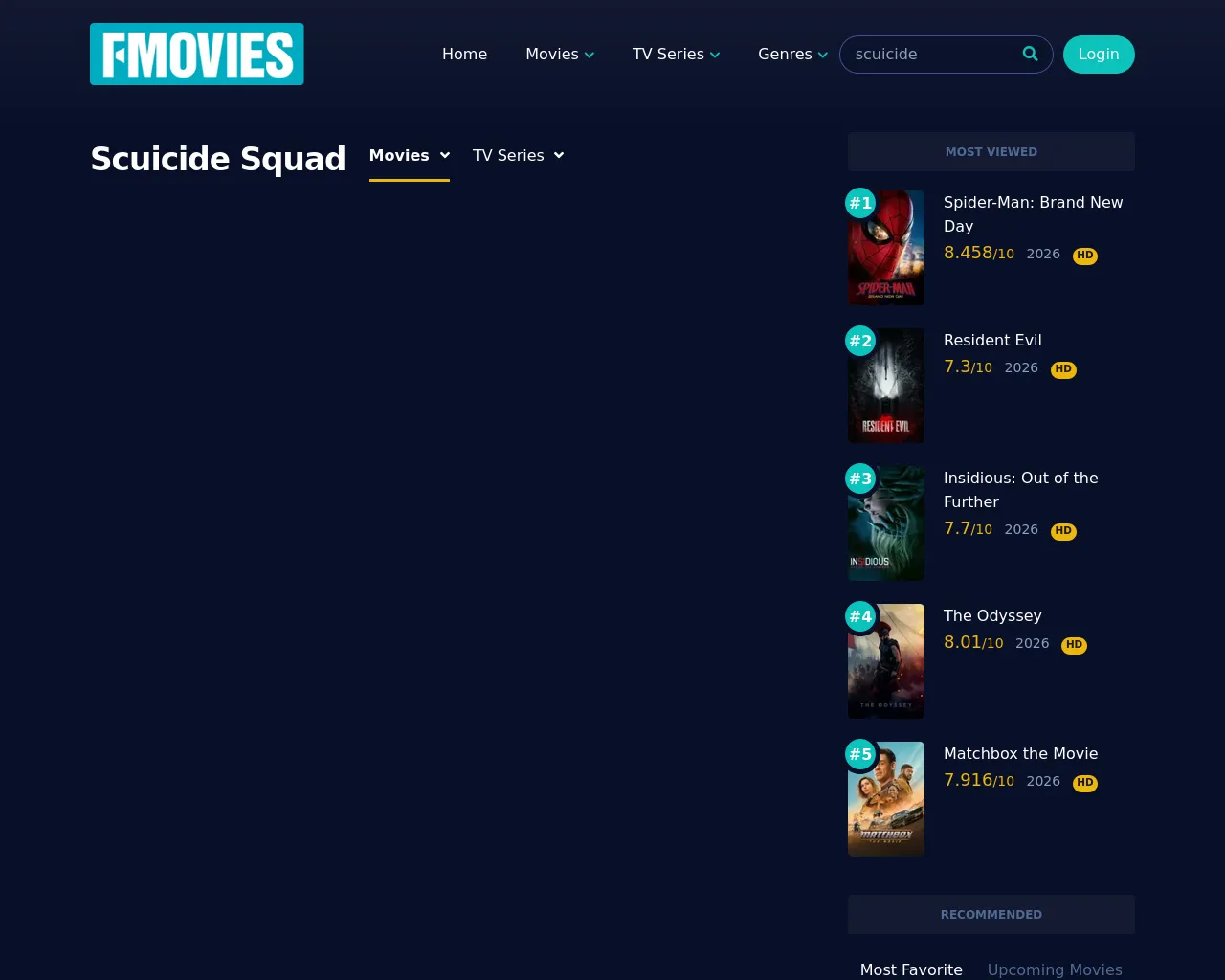Click HD badge for Matchbox the Movie
Viewport: 1225px width, 980px height.
(x=1085, y=783)
